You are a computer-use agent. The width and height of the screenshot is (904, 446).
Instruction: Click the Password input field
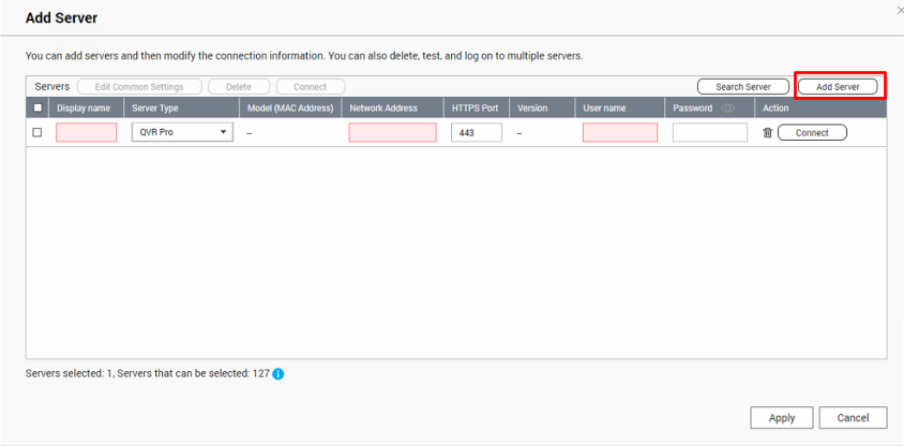pyautogui.click(x=710, y=133)
